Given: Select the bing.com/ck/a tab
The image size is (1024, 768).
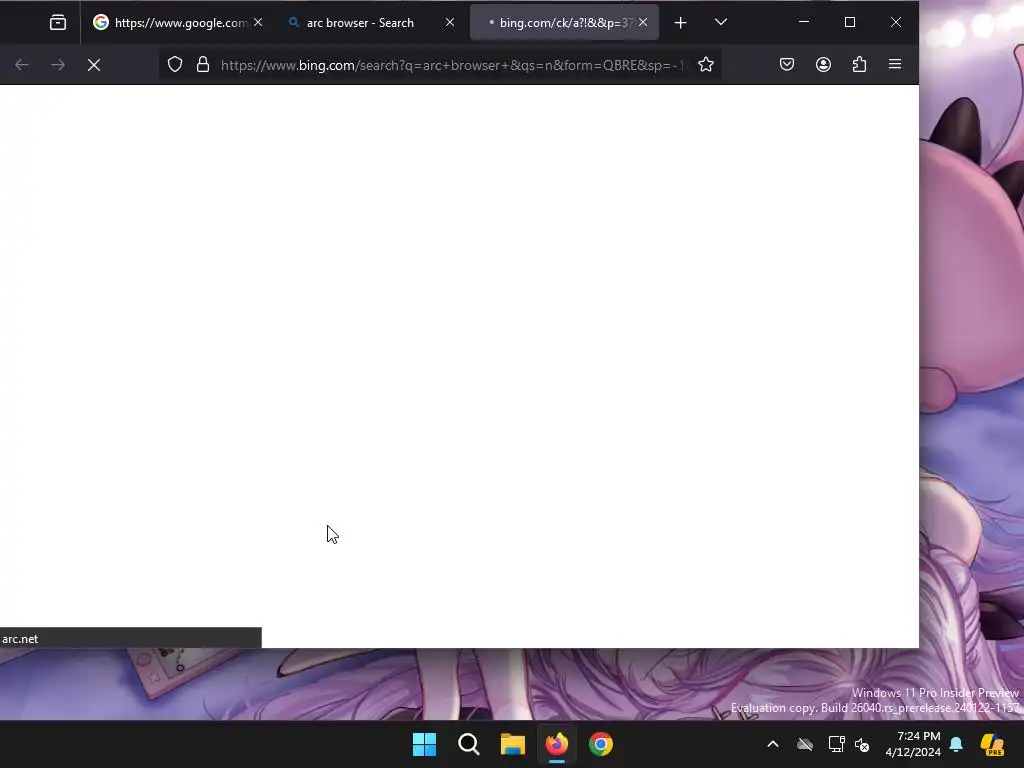Looking at the screenshot, I should (x=564, y=23).
